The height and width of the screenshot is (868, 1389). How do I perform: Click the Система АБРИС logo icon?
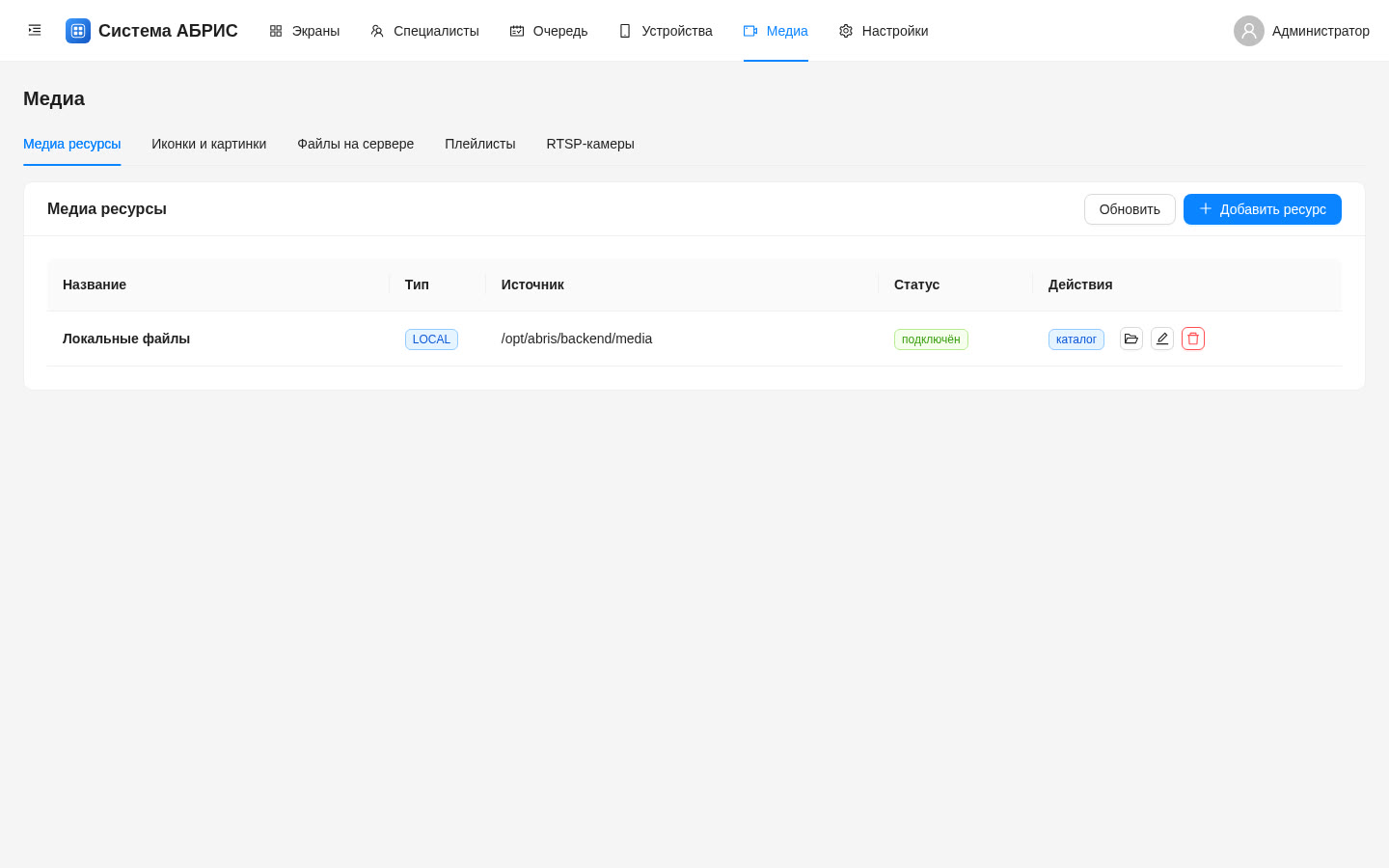tap(78, 31)
